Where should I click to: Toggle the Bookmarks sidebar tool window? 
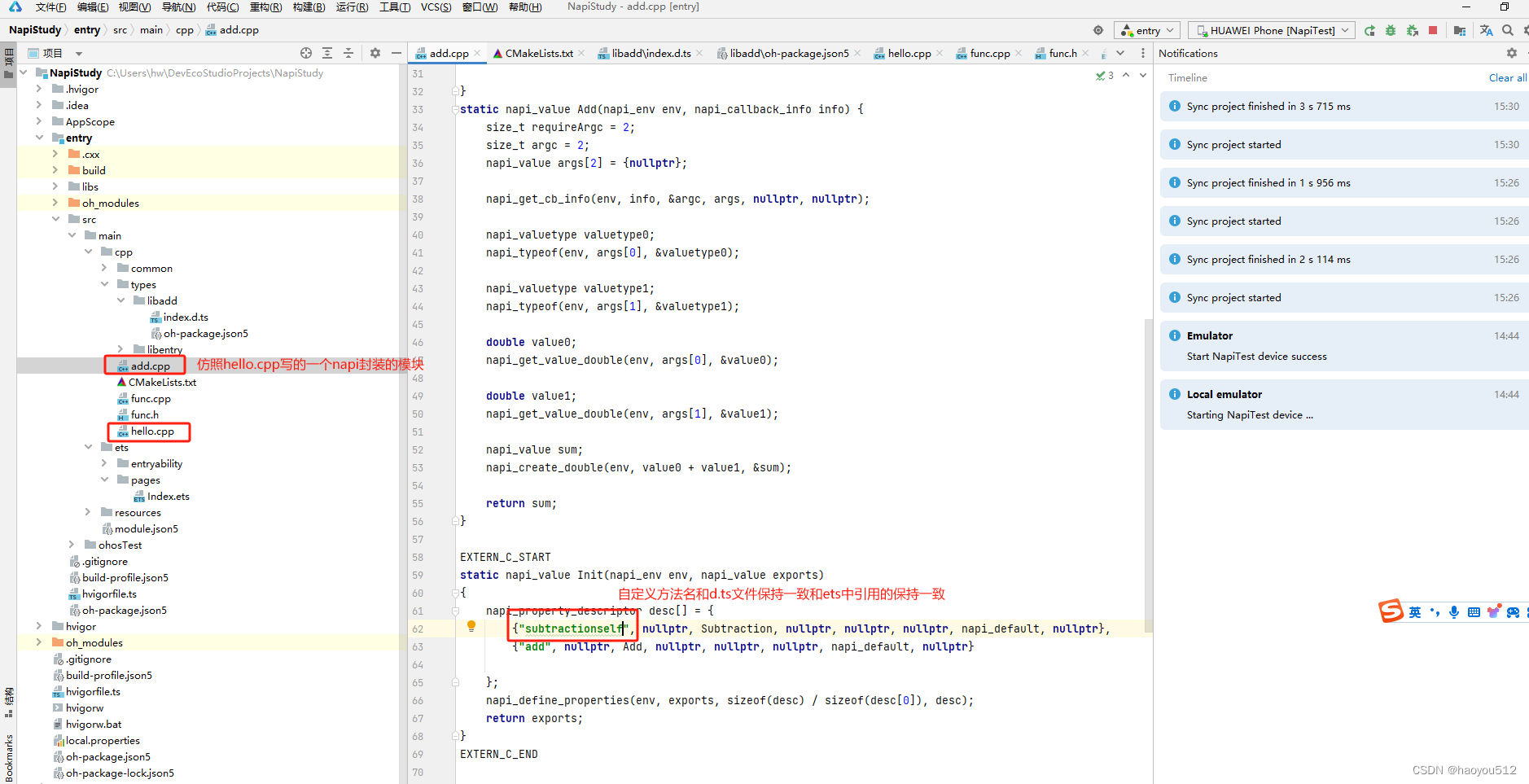tap(8, 757)
